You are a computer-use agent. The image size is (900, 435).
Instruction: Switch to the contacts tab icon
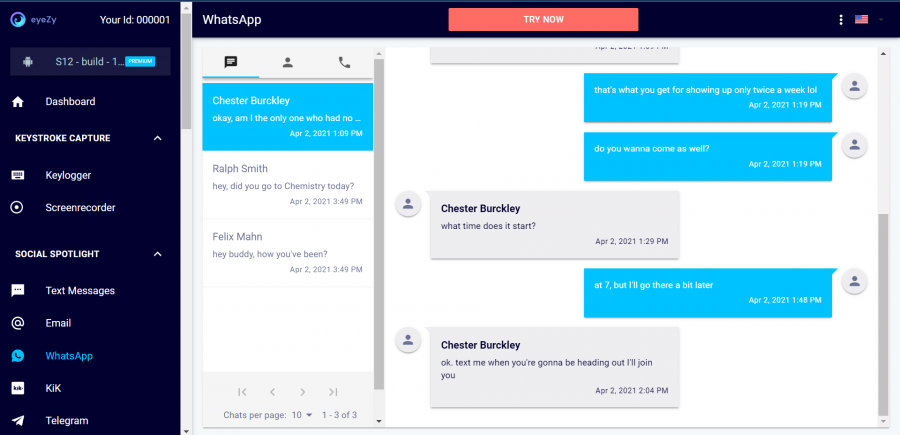[288, 62]
